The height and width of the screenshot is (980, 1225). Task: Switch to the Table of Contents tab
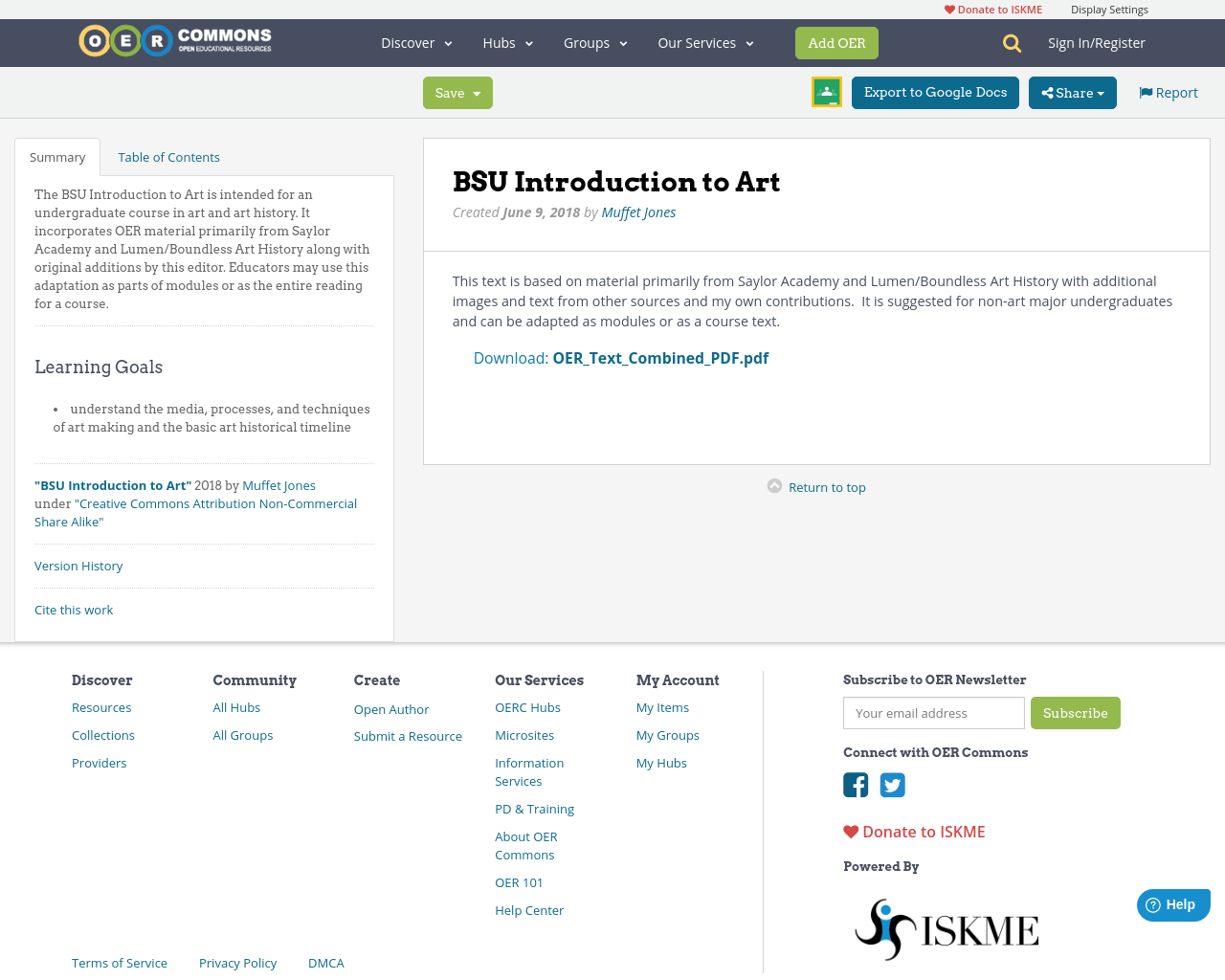[x=168, y=155]
